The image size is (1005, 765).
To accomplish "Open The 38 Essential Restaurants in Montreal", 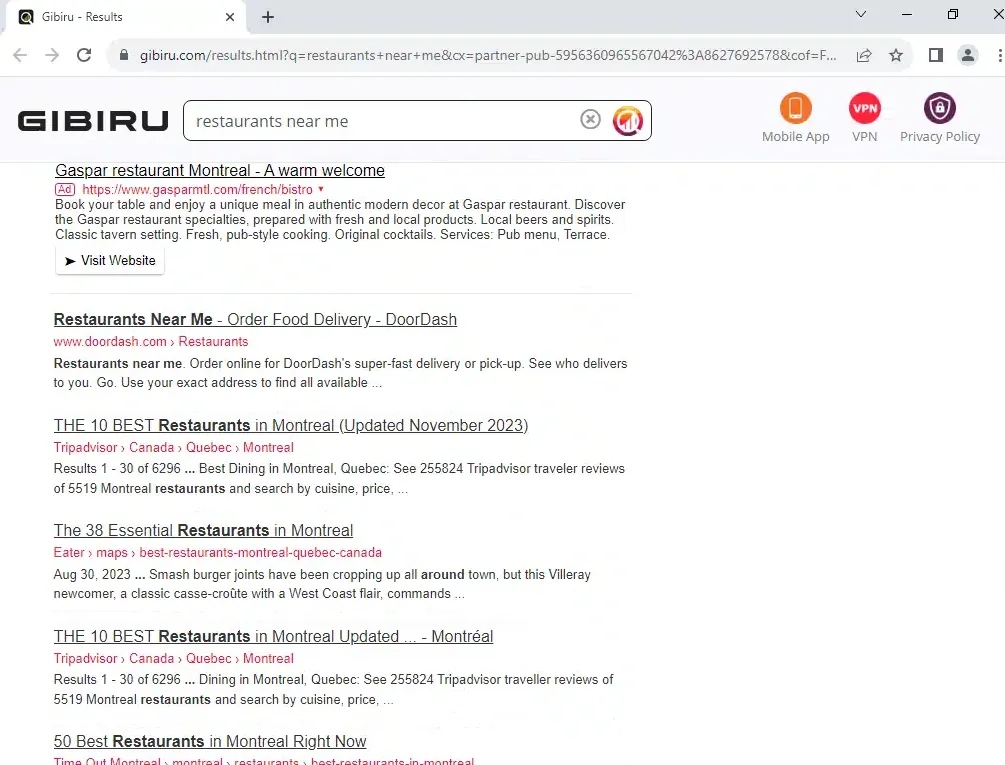I will (x=203, y=531).
